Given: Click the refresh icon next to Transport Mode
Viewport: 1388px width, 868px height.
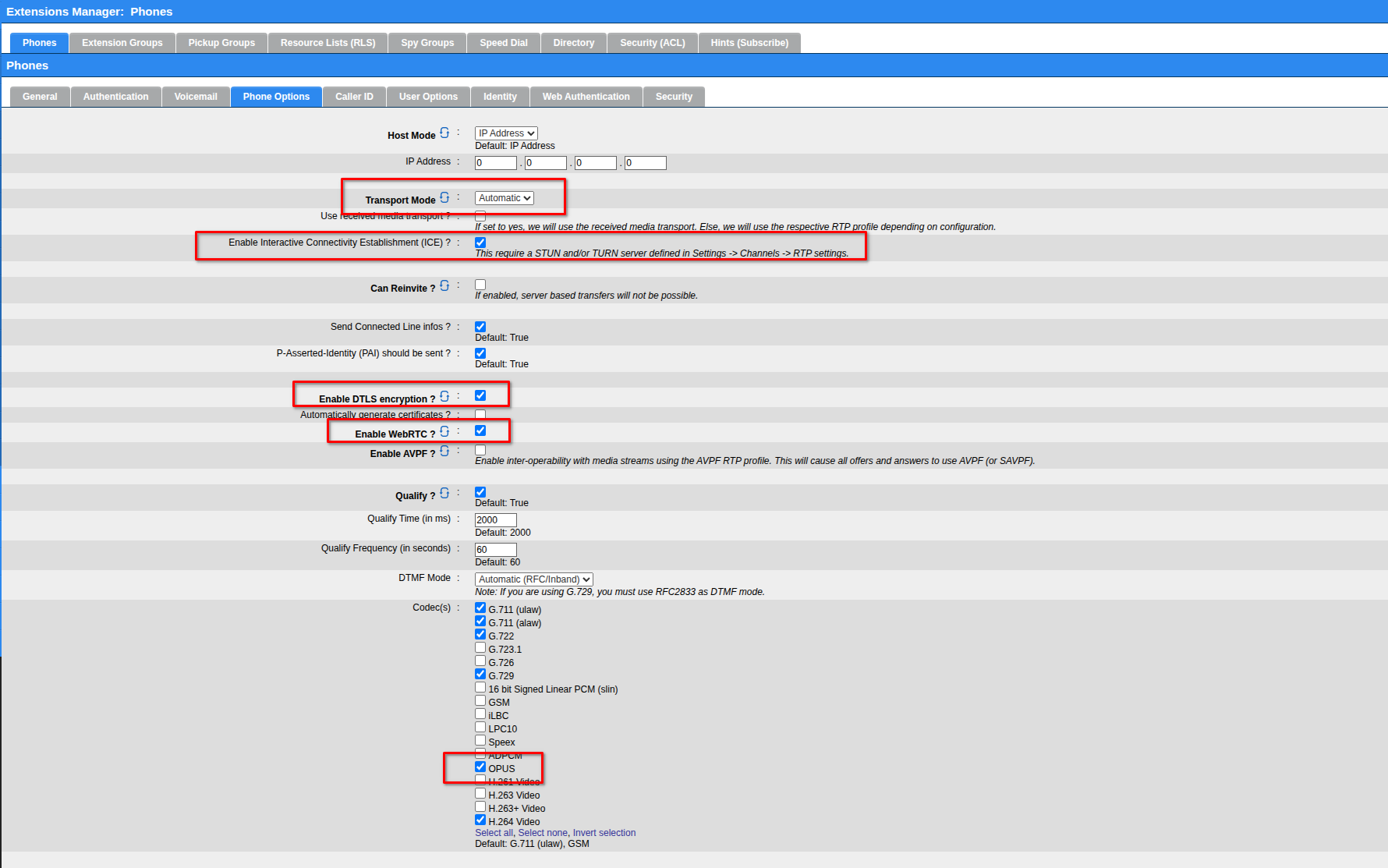Looking at the screenshot, I should tap(444, 198).
